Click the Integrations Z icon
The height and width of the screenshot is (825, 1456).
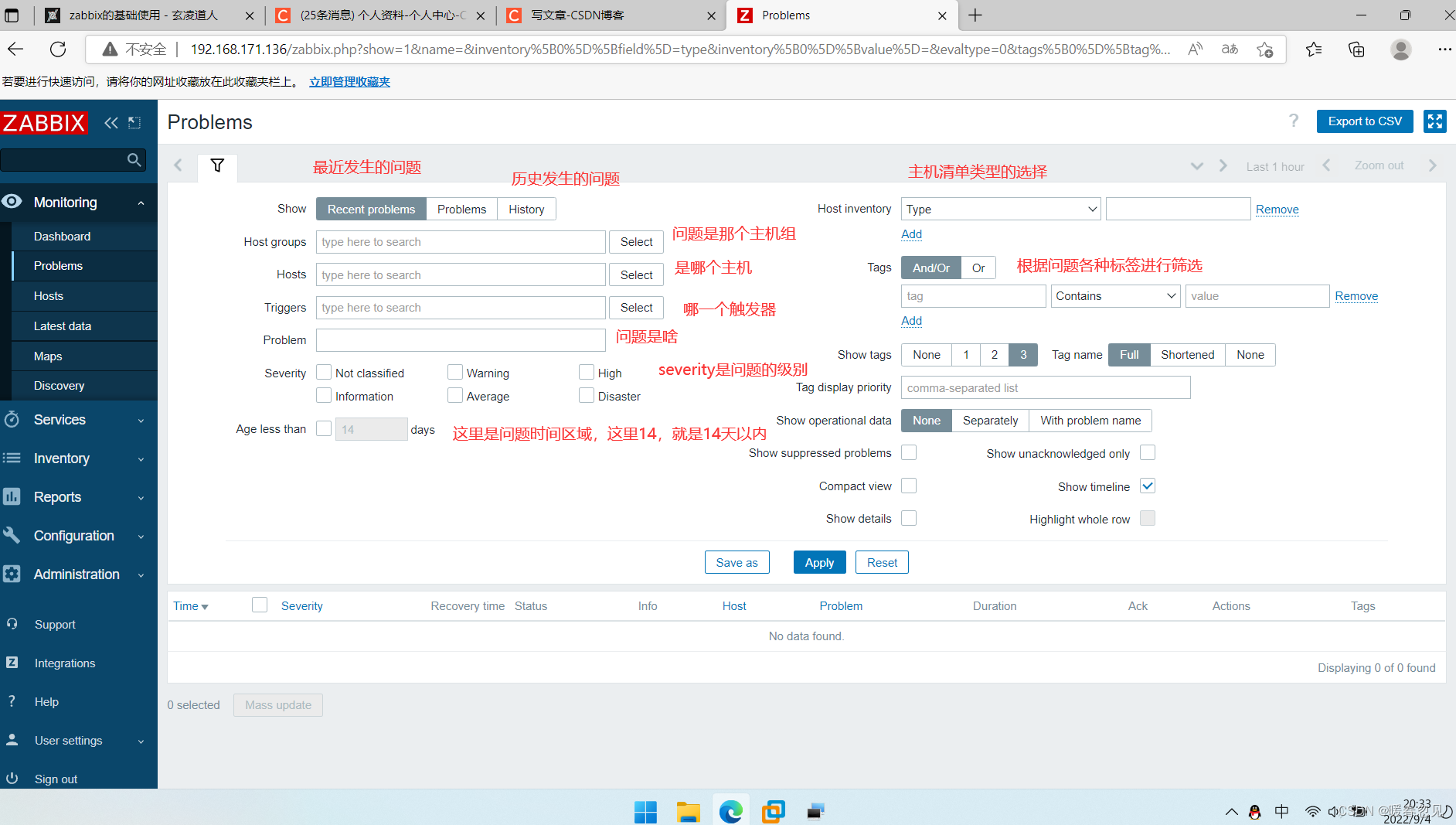[12, 663]
